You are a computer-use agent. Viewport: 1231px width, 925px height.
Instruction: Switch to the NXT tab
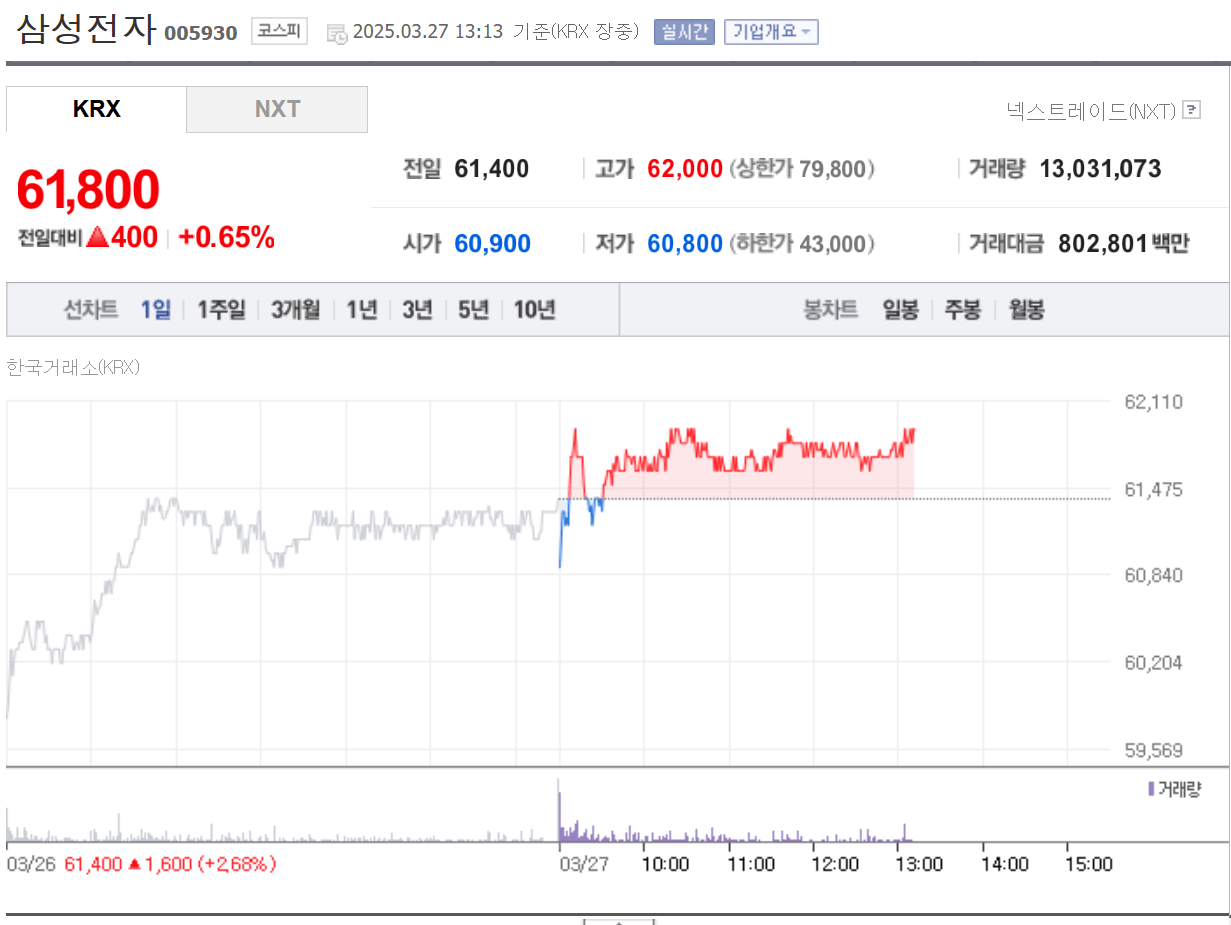click(x=277, y=109)
